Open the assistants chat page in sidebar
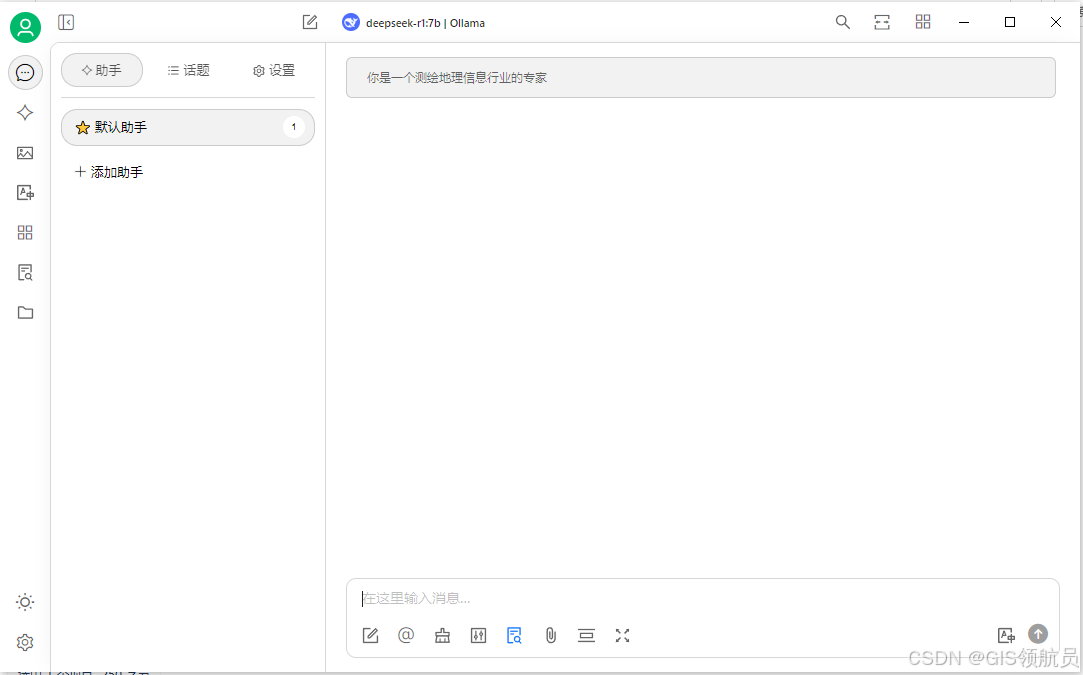The height and width of the screenshot is (675, 1083). click(26, 73)
